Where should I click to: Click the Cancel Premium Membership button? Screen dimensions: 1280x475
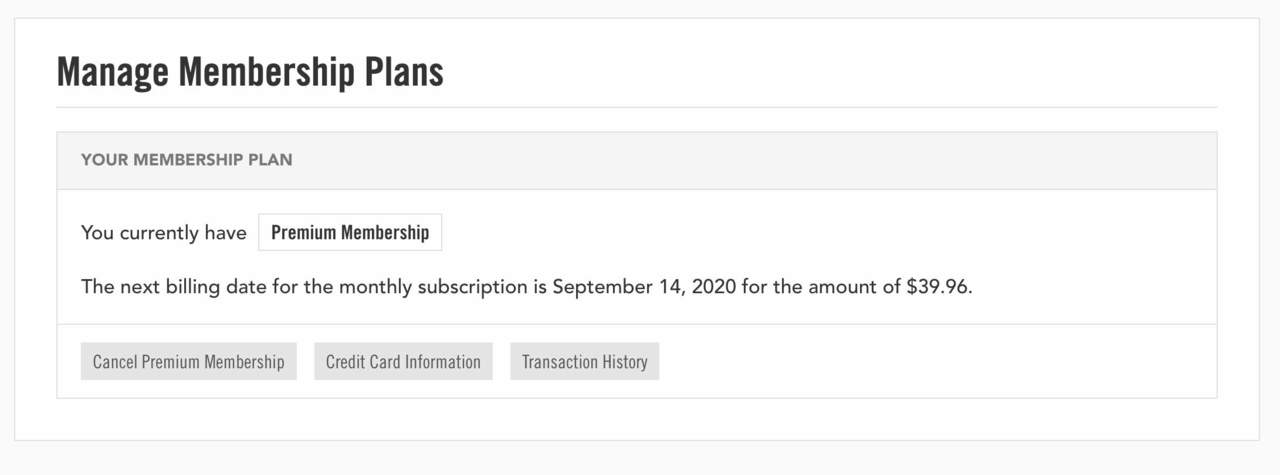(x=188, y=362)
